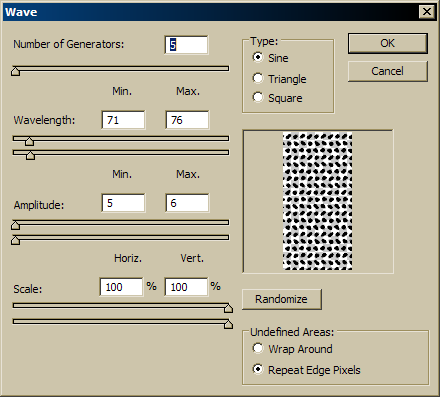Click the Amplitude Min input field
440x397 pixels.
(x=123, y=203)
